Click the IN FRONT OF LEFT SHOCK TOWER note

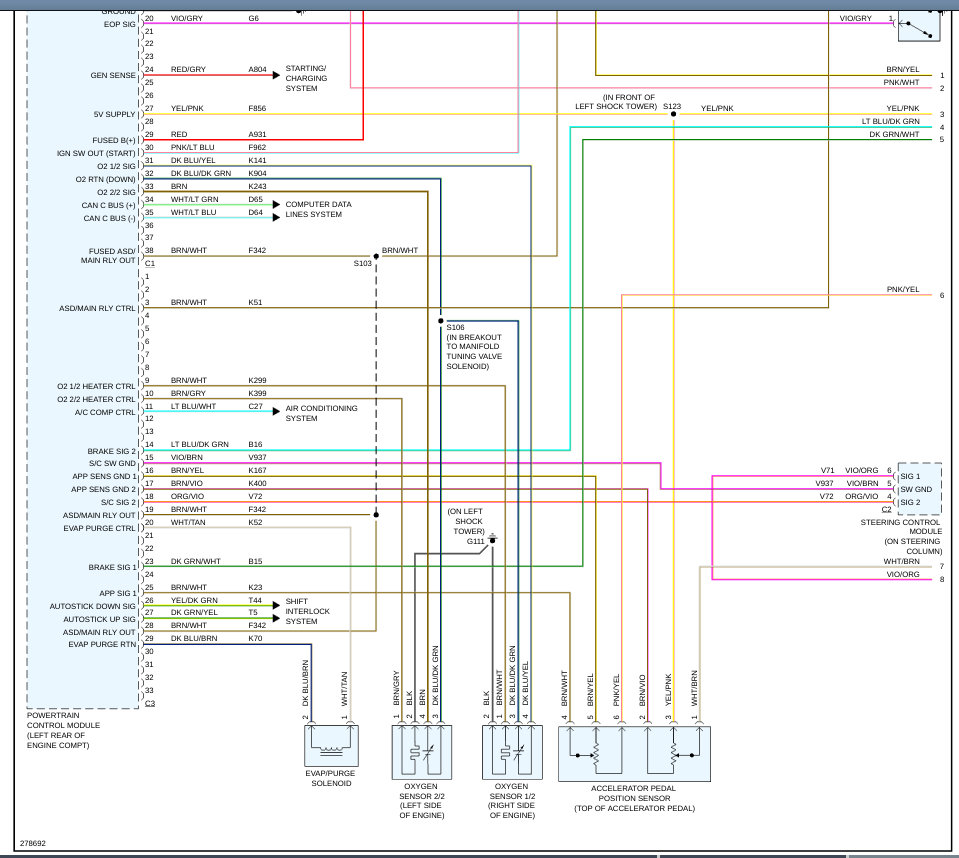click(616, 102)
